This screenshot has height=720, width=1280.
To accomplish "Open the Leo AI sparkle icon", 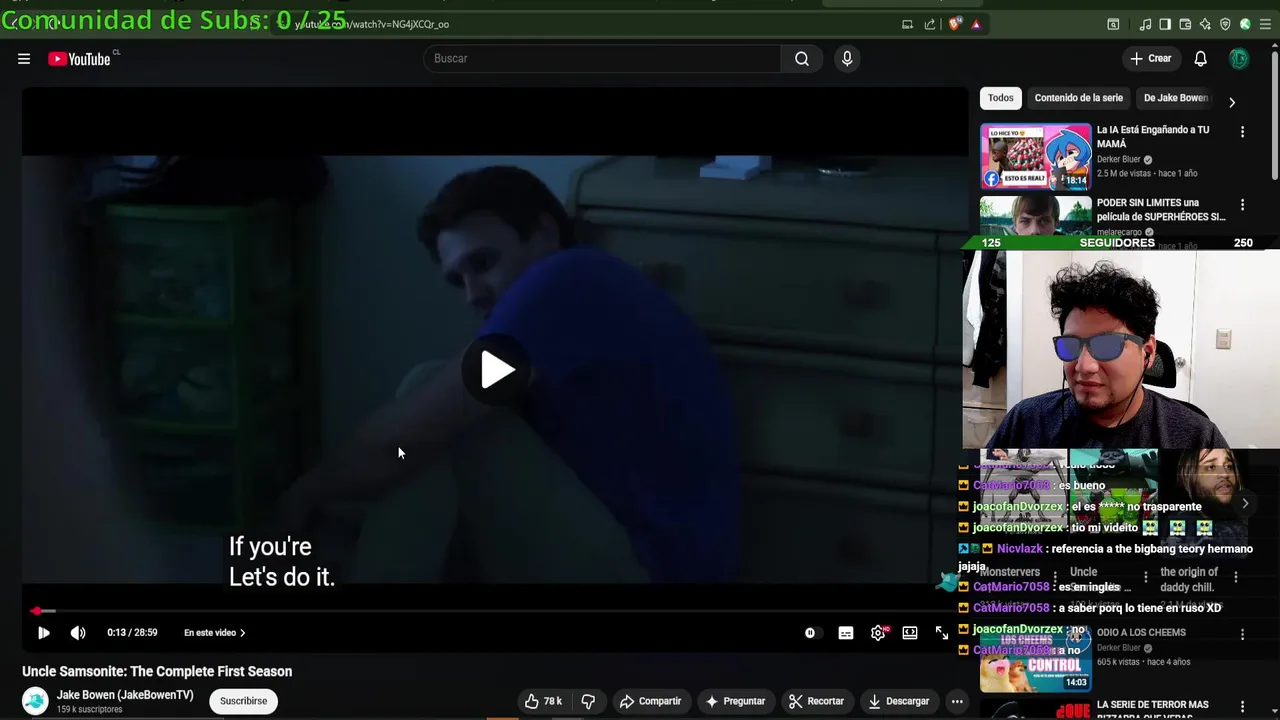I will [x=1206, y=24].
